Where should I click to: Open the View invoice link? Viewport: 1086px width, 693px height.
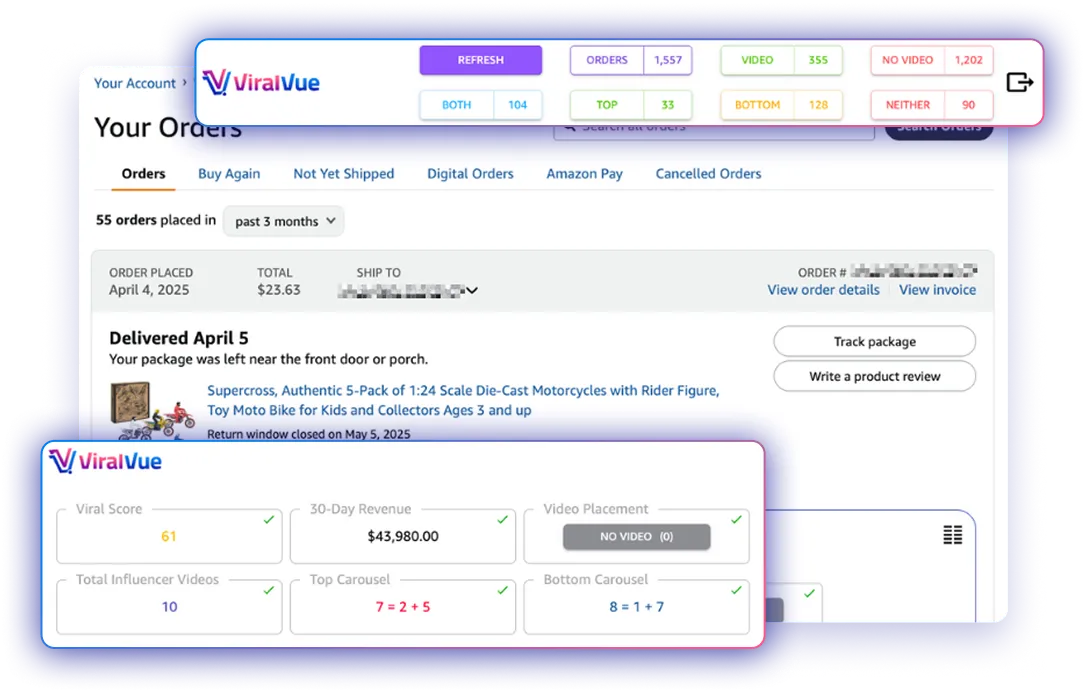(937, 290)
